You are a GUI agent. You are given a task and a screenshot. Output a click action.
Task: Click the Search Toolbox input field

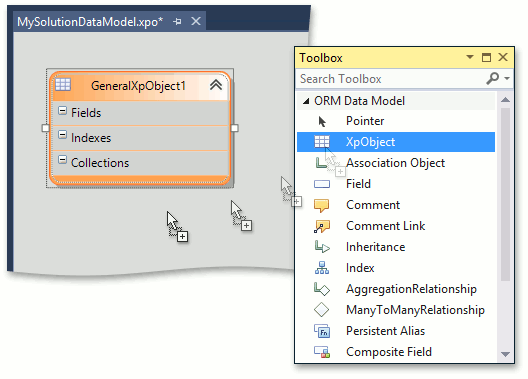[x=391, y=79]
